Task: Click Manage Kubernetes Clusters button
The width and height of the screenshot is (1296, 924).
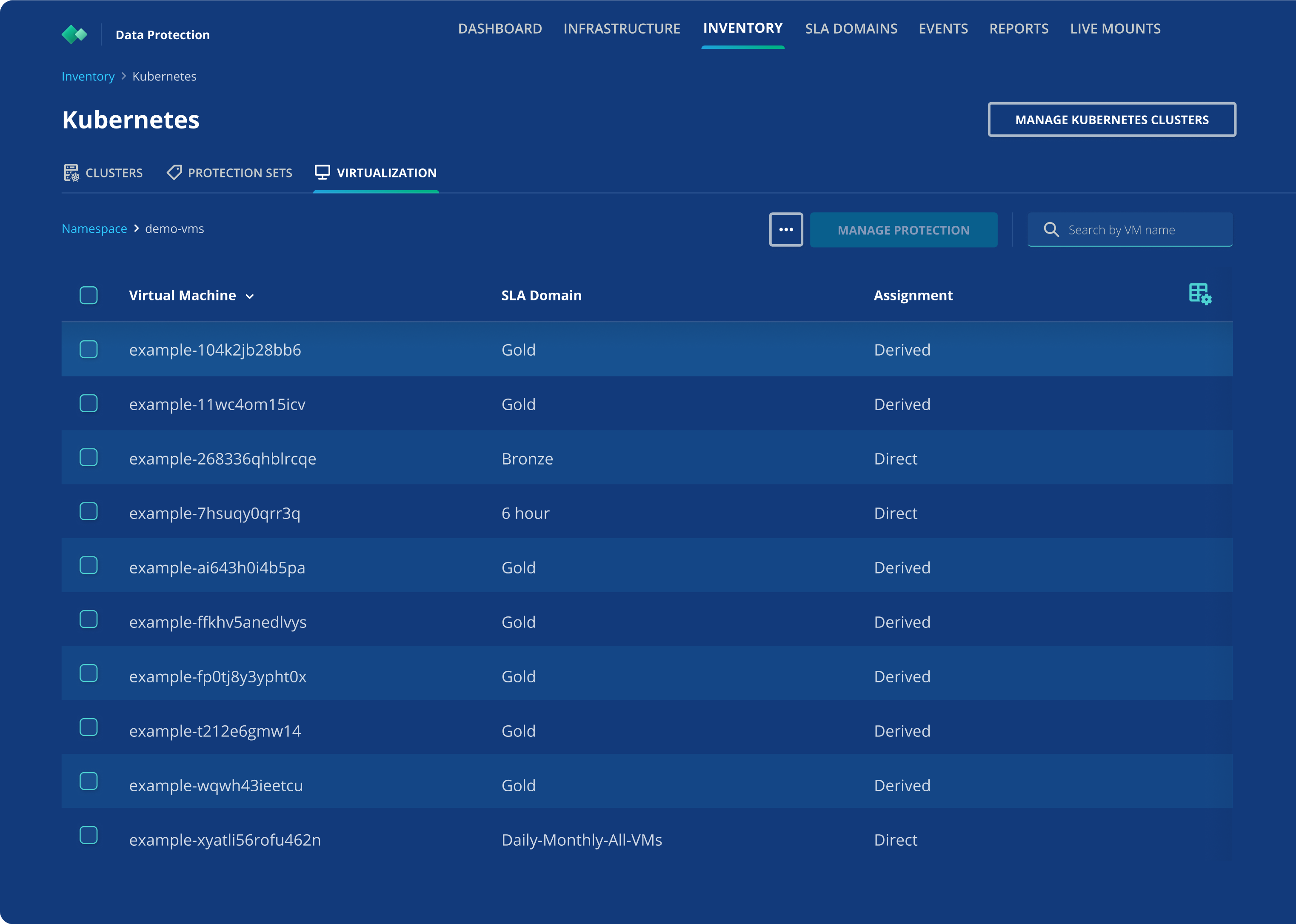Action: coord(1112,120)
